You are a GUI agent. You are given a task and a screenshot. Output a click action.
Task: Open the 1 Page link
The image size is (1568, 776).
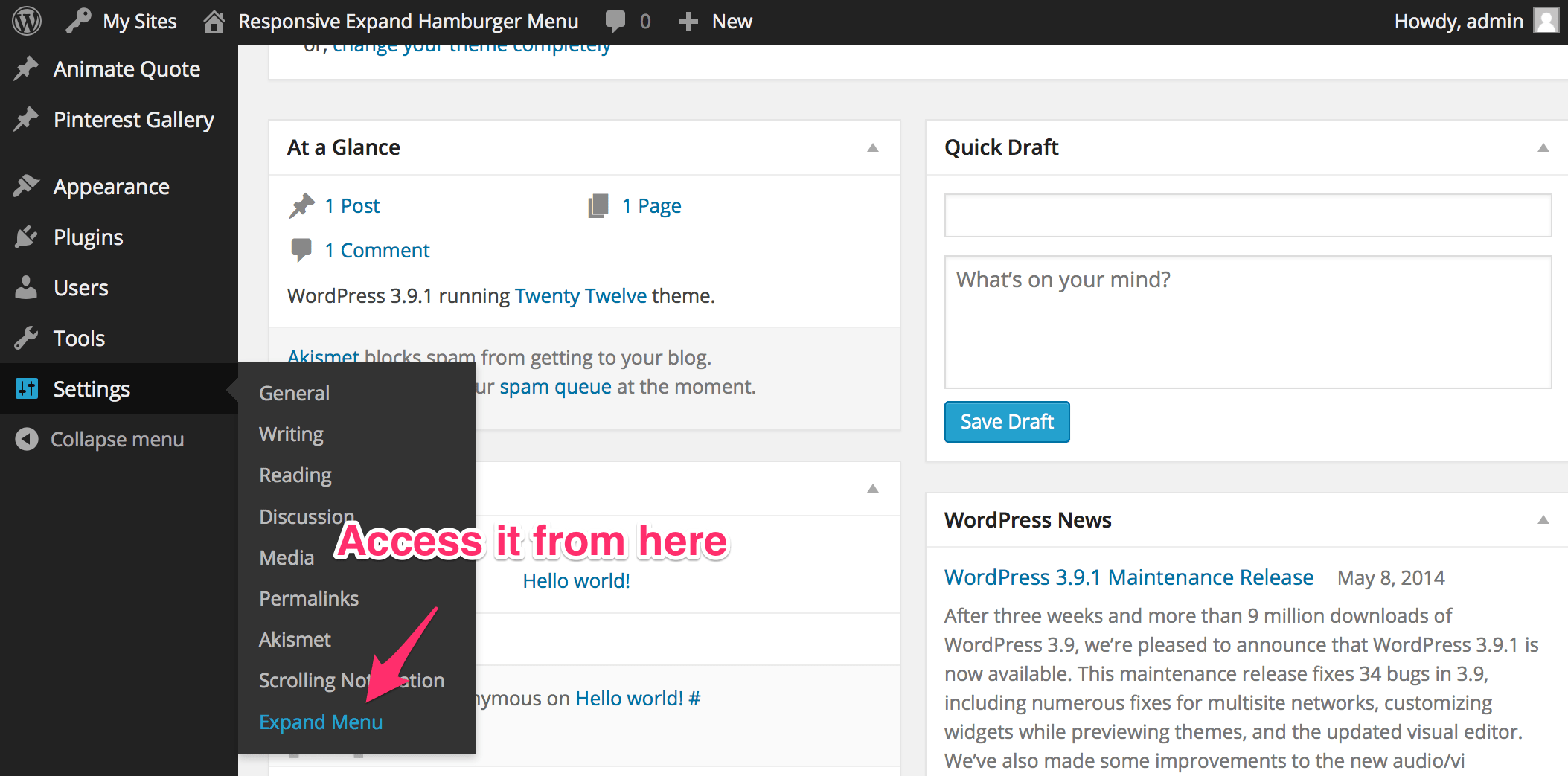(x=652, y=205)
